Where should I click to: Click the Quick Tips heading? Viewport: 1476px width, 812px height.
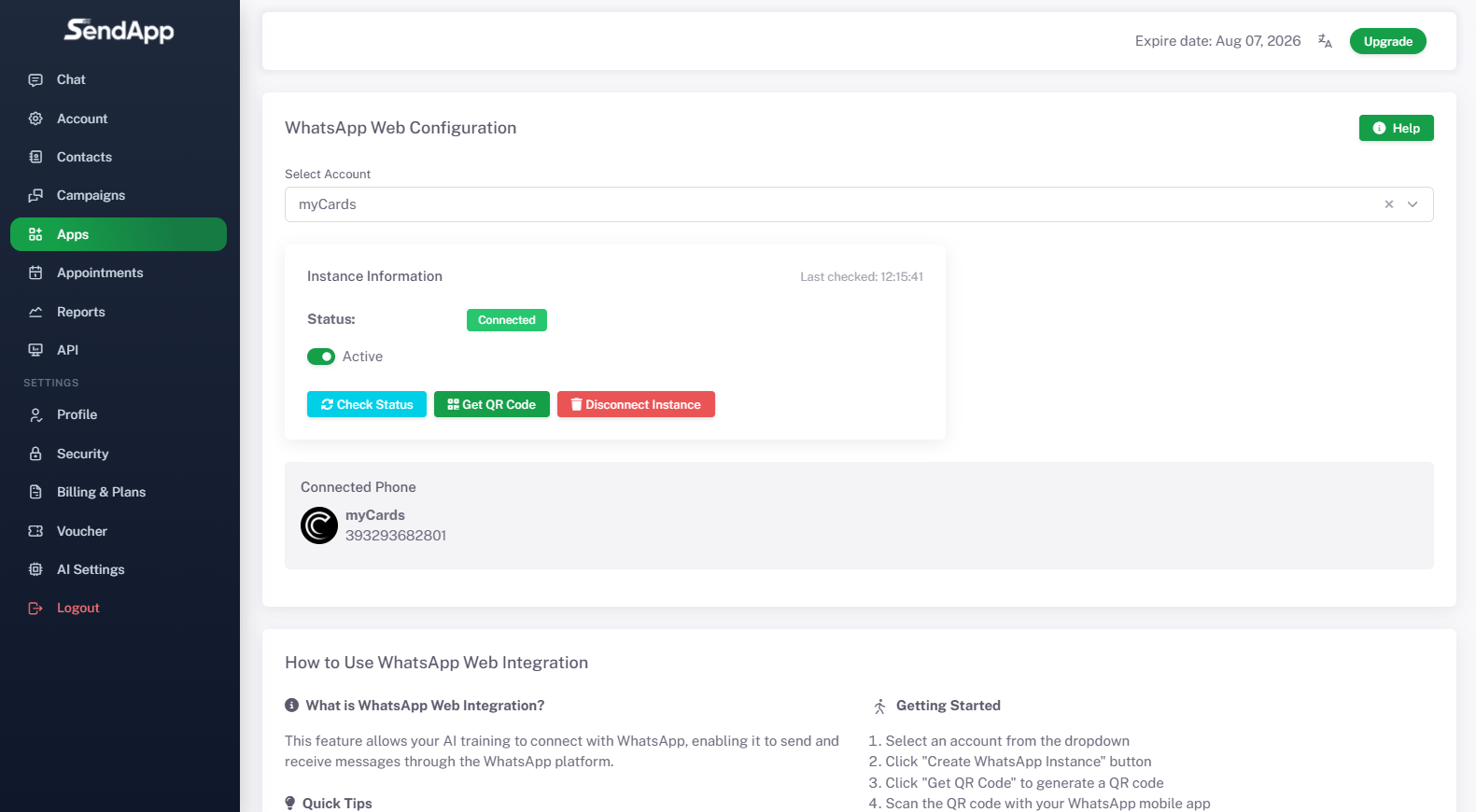point(337,804)
